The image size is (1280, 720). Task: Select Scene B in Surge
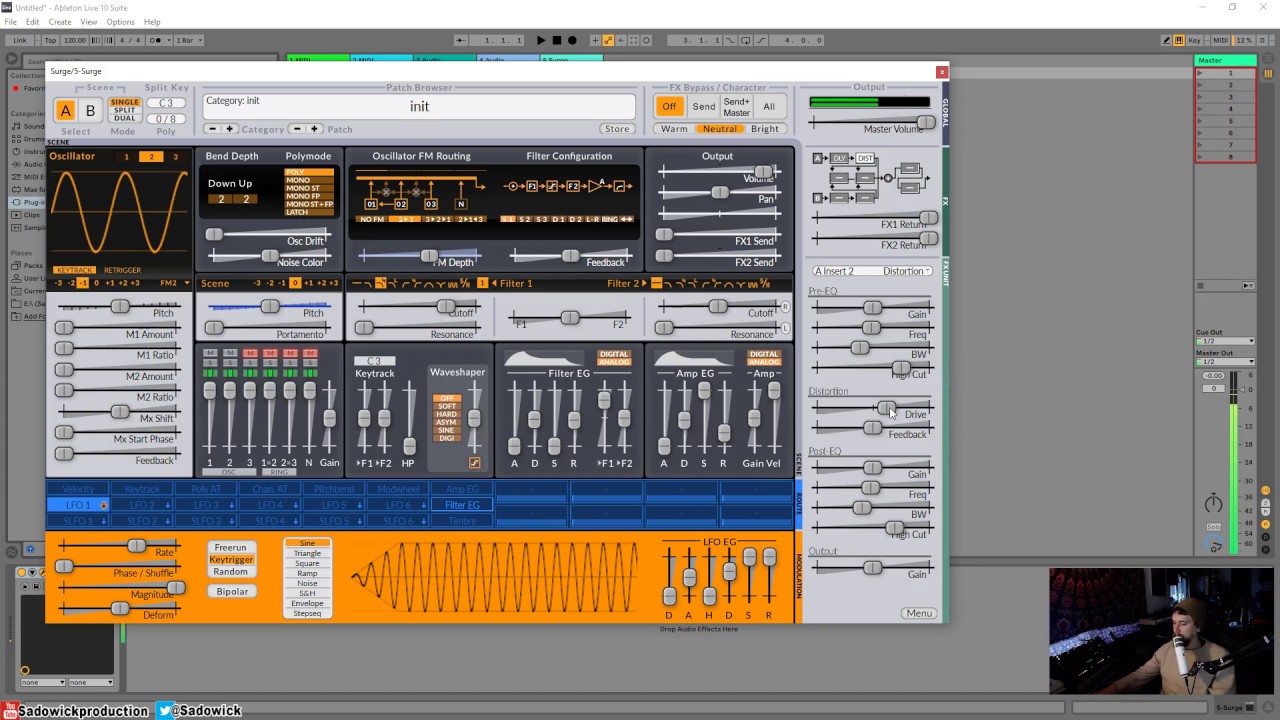pyautogui.click(x=89, y=111)
